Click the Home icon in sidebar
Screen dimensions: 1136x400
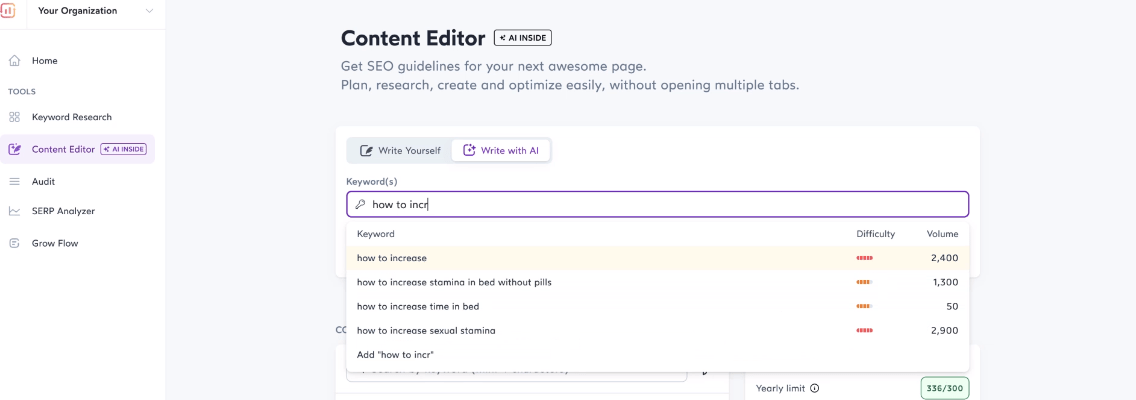(x=14, y=60)
